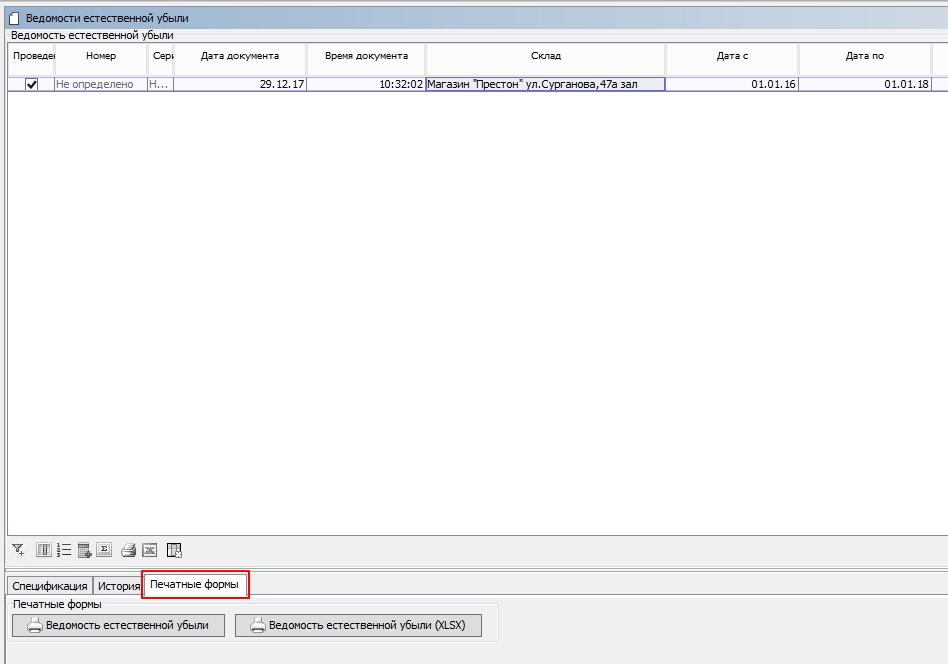Click the add filter funnel icon
The height and width of the screenshot is (664, 948).
(x=18, y=550)
